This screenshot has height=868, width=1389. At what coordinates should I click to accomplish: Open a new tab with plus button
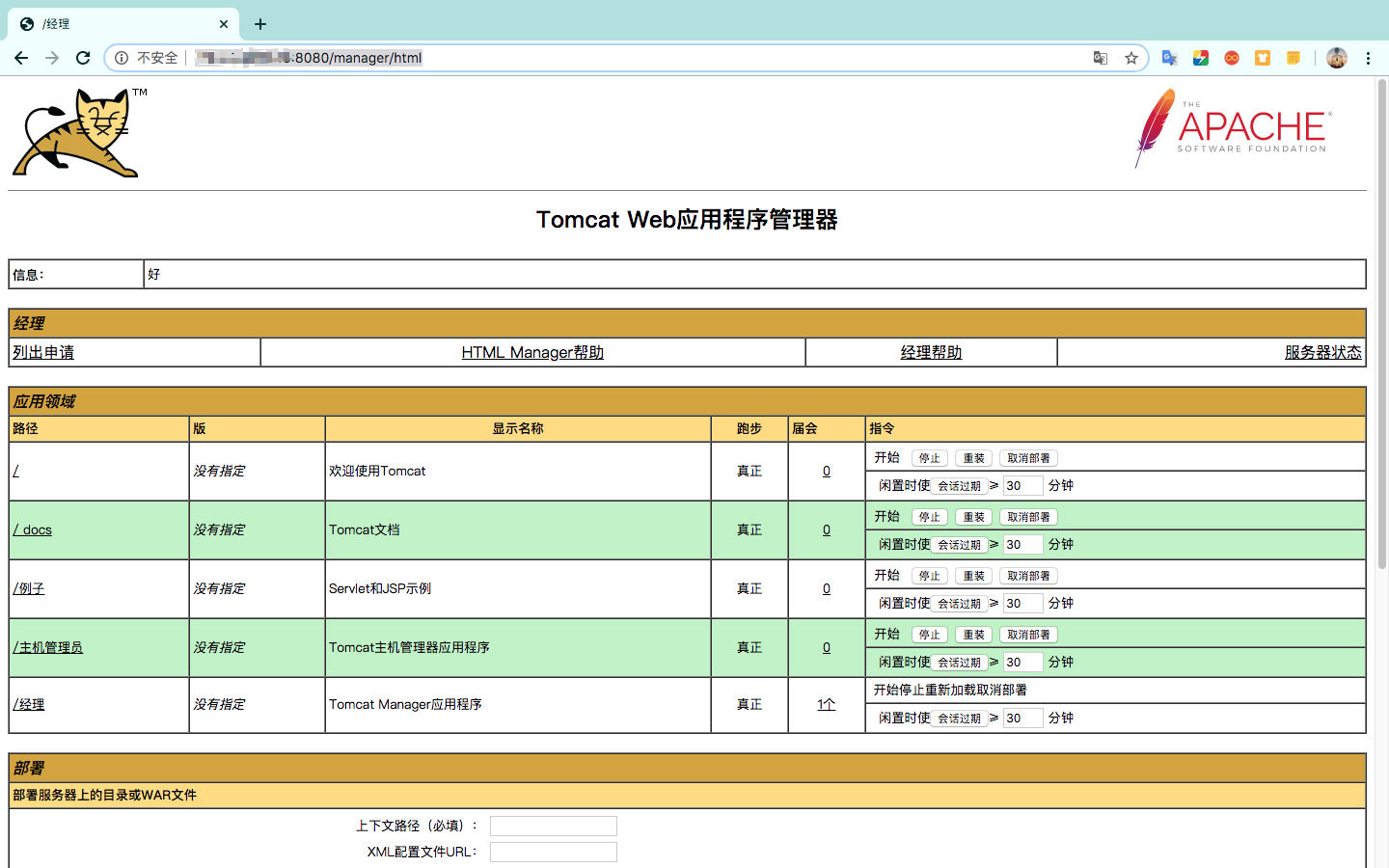260,24
